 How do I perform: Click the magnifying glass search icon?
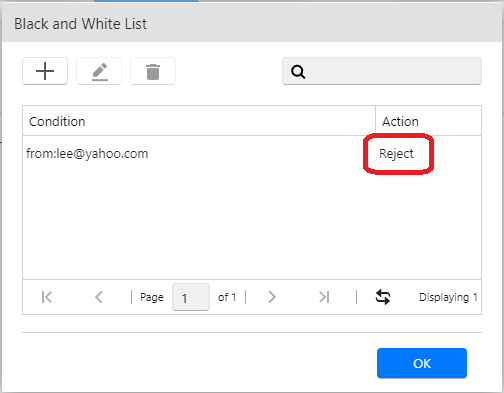tap(298, 71)
